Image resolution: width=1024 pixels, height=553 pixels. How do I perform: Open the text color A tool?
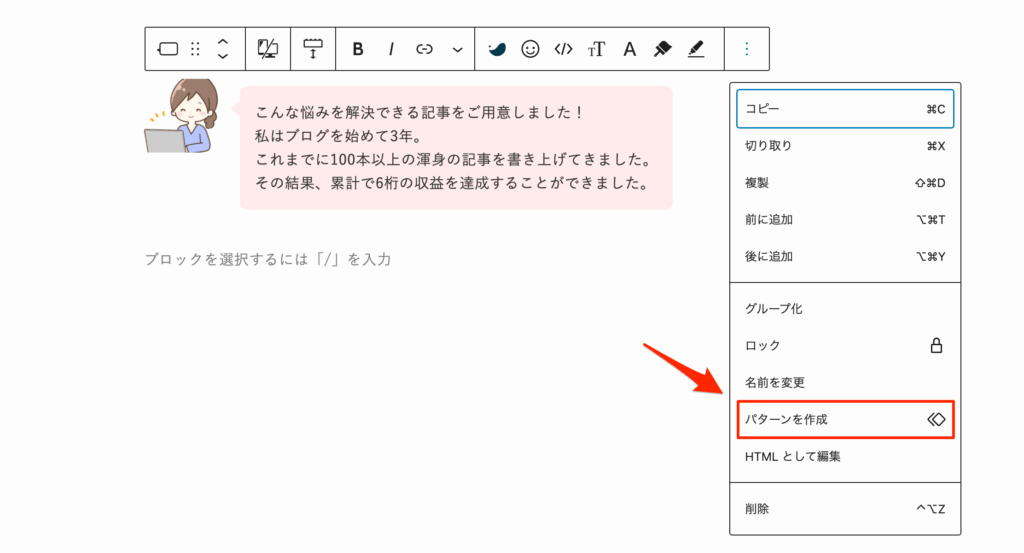tap(630, 49)
